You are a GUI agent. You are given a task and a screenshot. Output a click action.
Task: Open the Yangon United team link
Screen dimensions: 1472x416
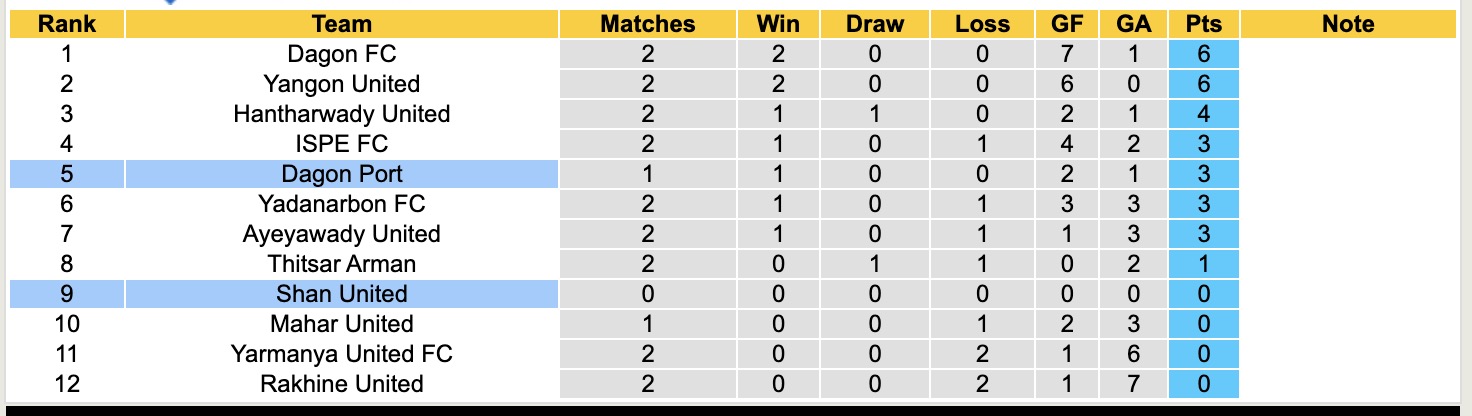click(342, 84)
